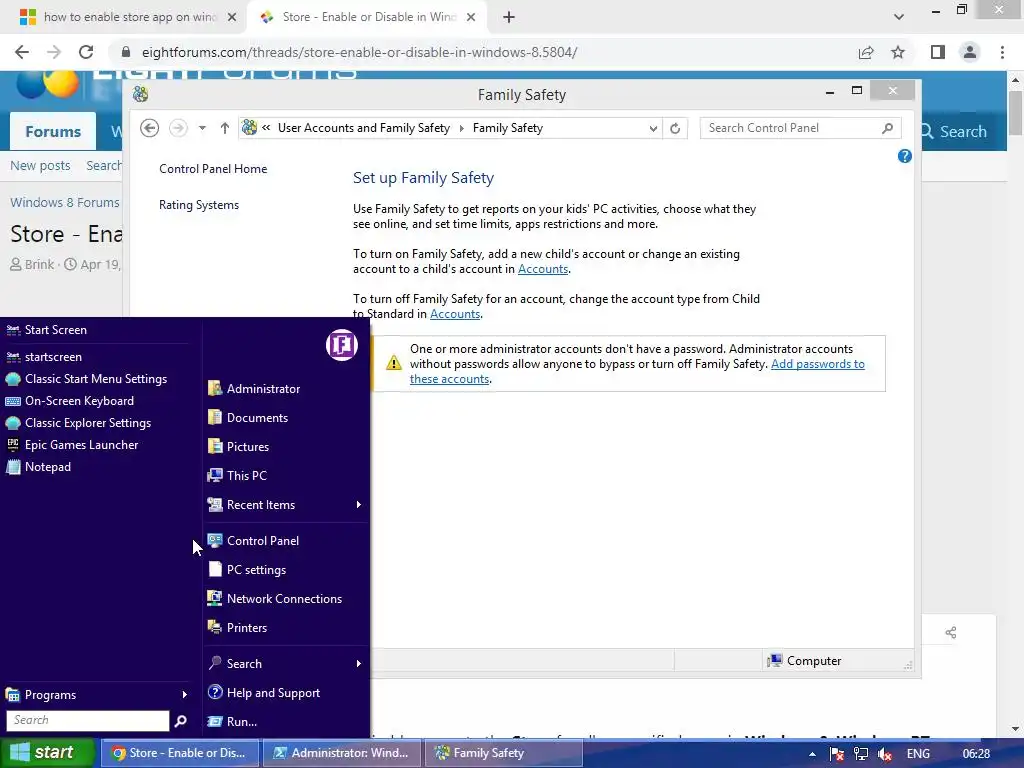Click the Action Center flag tray icon
This screenshot has width=1024, height=768.
(x=837, y=754)
